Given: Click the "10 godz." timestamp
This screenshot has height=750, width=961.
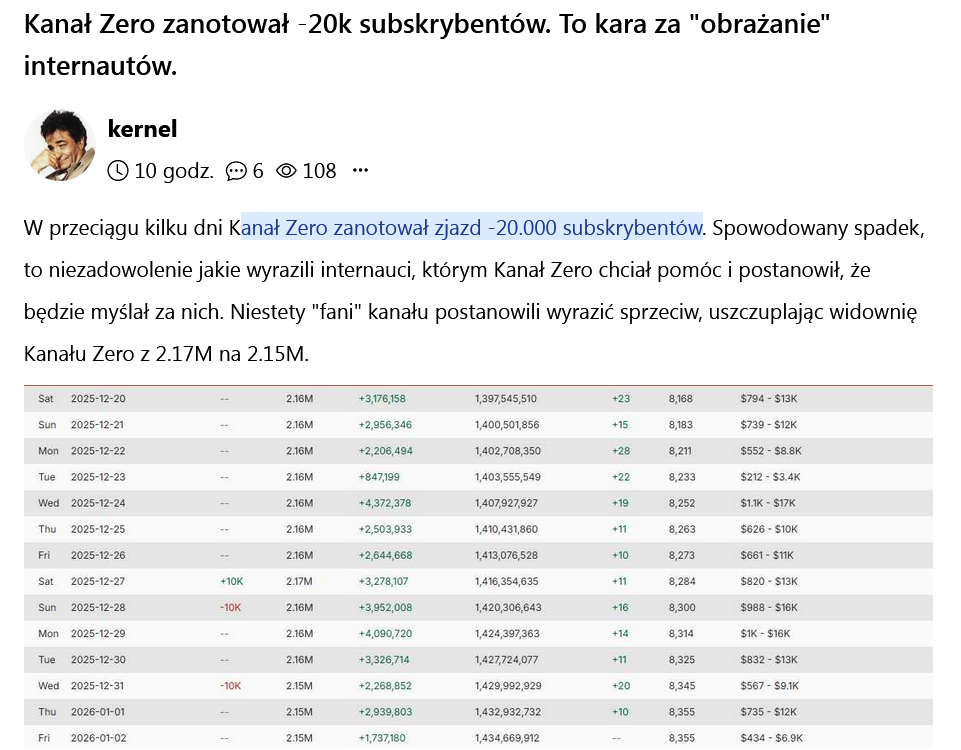Looking at the screenshot, I should pos(173,171).
